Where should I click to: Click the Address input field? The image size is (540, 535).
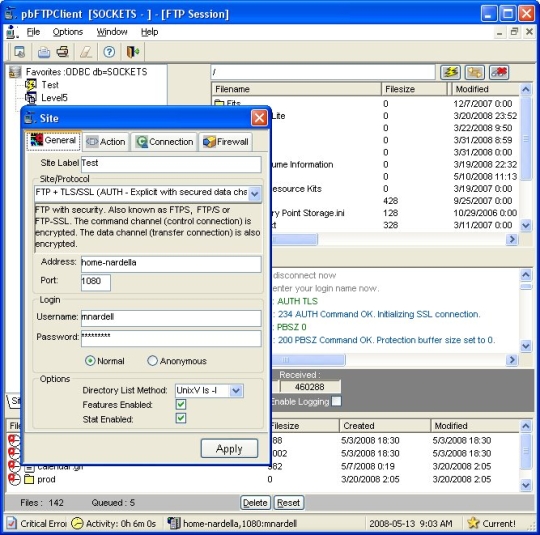(x=171, y=264)
